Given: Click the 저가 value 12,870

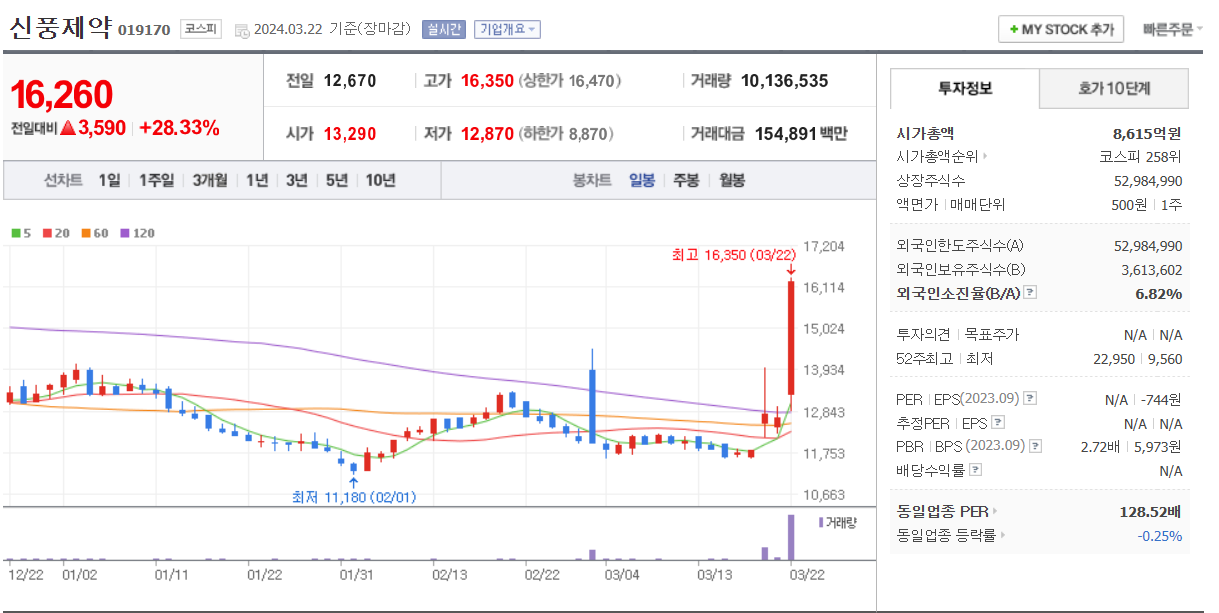Looking at the screenshot, I should [x=487, y=133].
